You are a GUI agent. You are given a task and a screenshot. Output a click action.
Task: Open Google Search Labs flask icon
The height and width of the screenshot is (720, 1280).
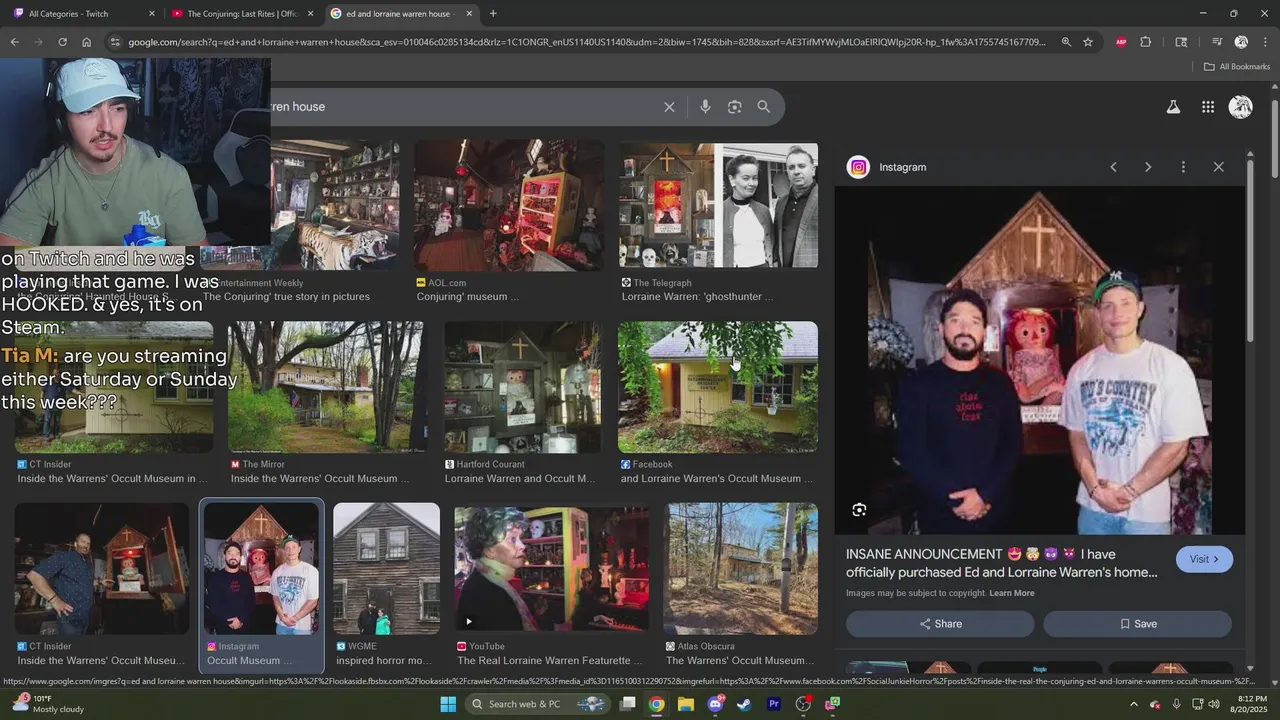pos(1173,107)
